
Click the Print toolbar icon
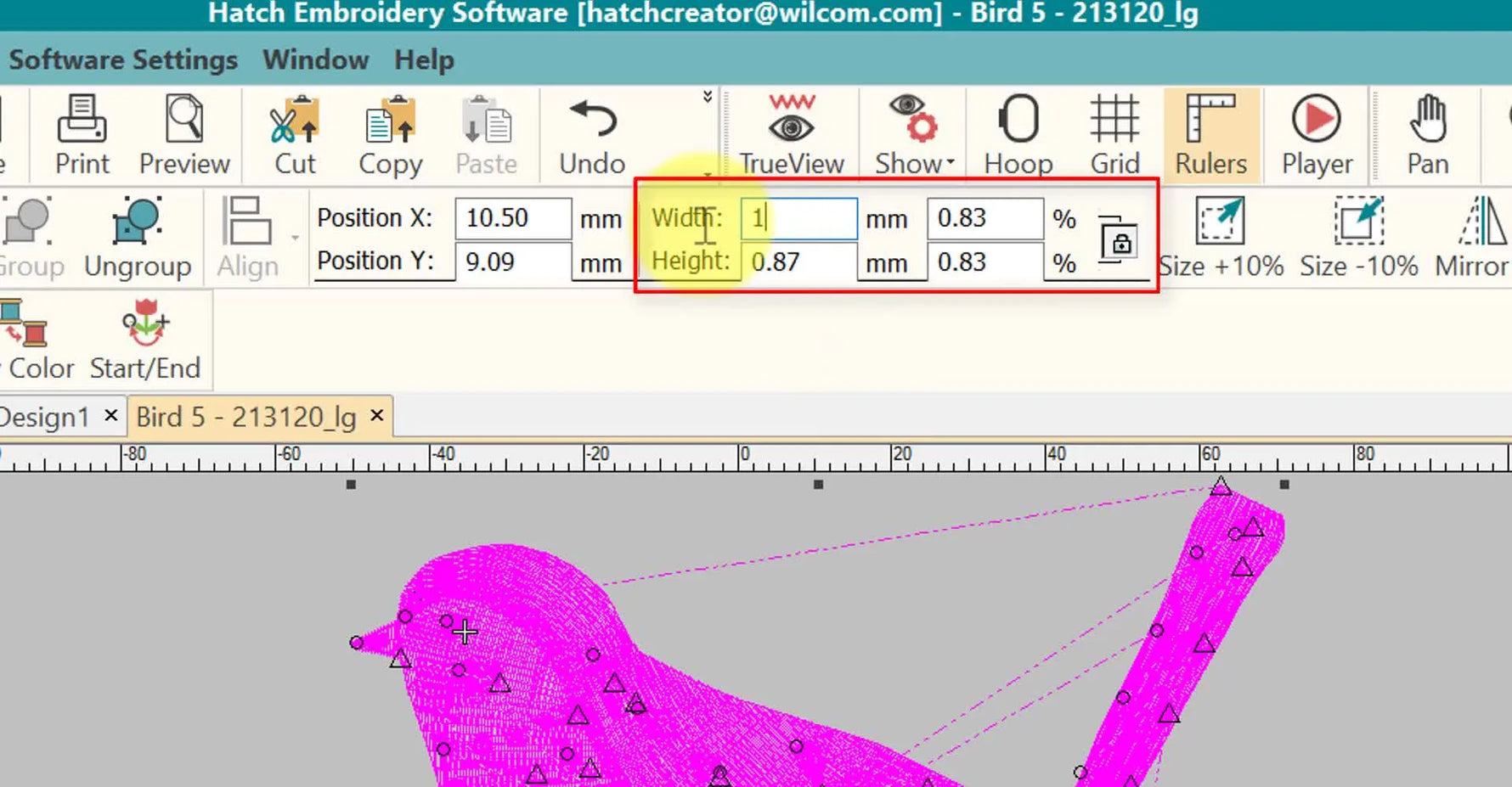click(x=82, y=136)
